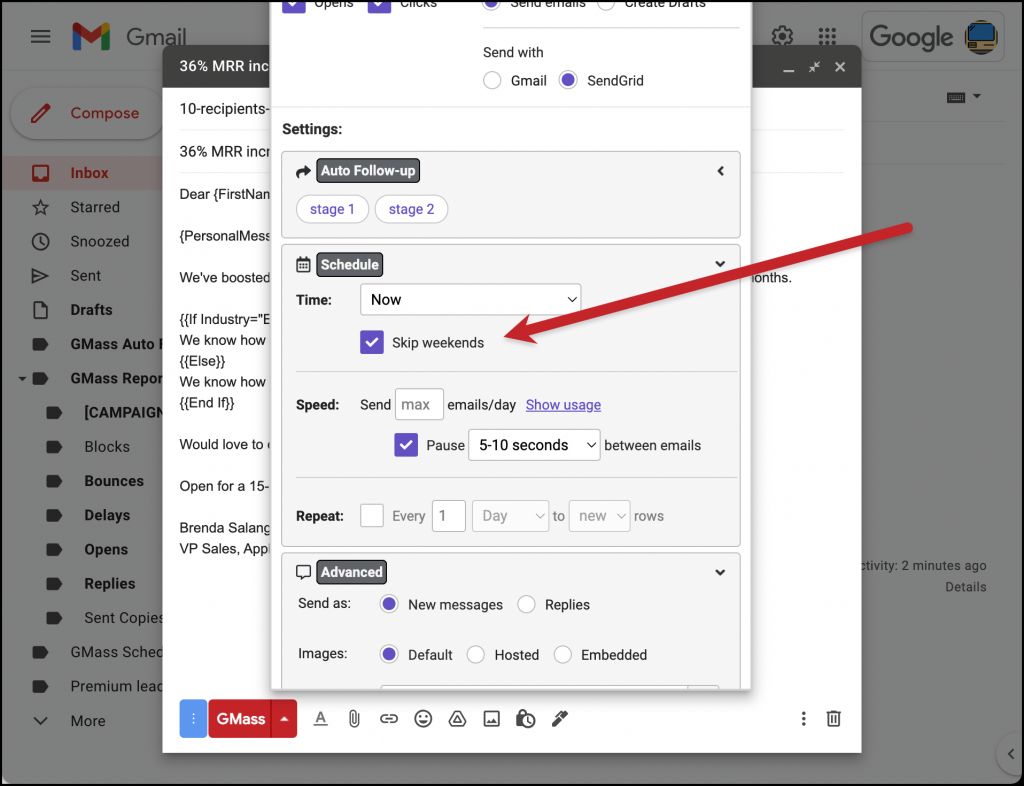Click the max emails/day input field
The image size is (1024, 786).
pyautogui.click(x=419, y=404)
